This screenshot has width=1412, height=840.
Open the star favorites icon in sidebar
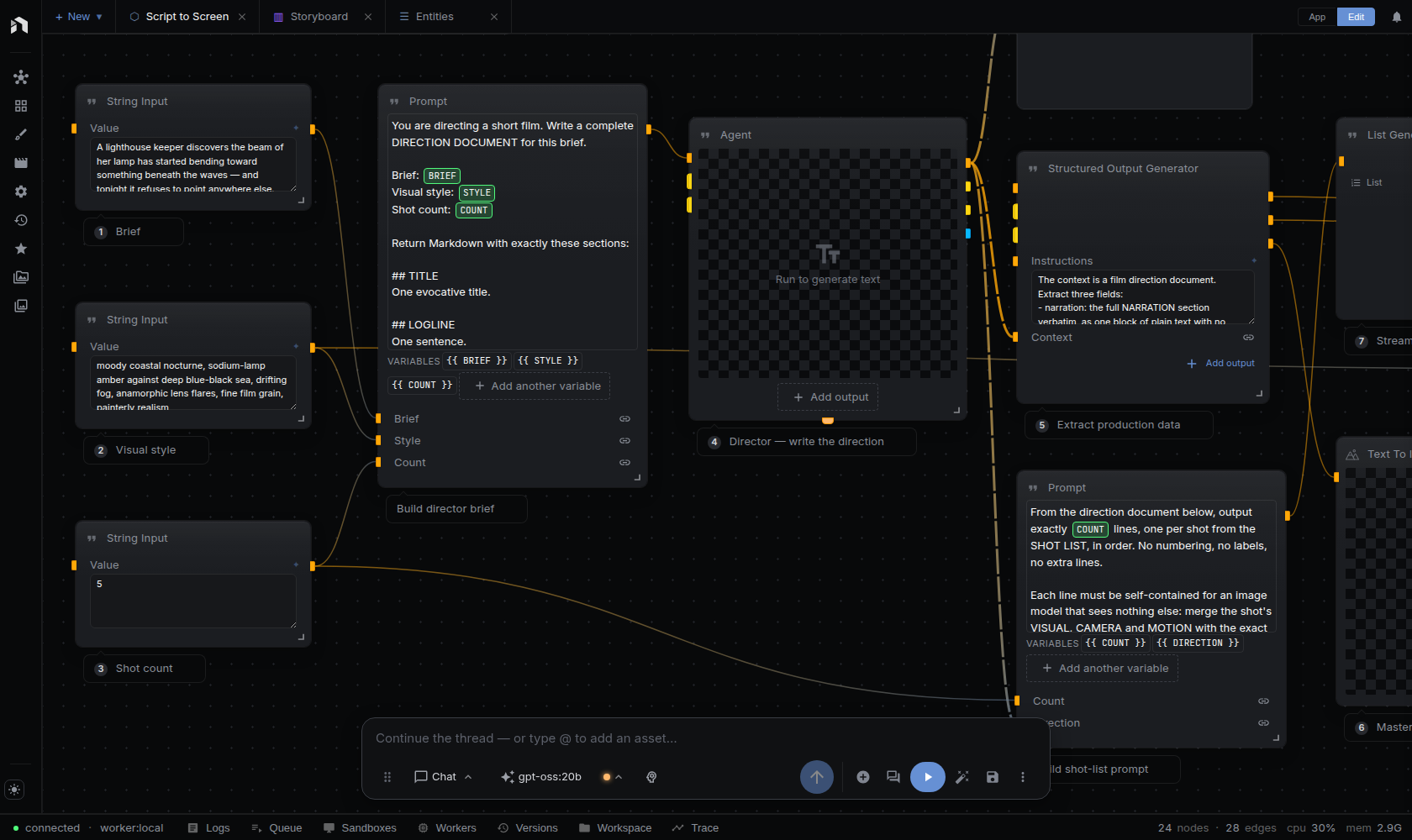21,249
